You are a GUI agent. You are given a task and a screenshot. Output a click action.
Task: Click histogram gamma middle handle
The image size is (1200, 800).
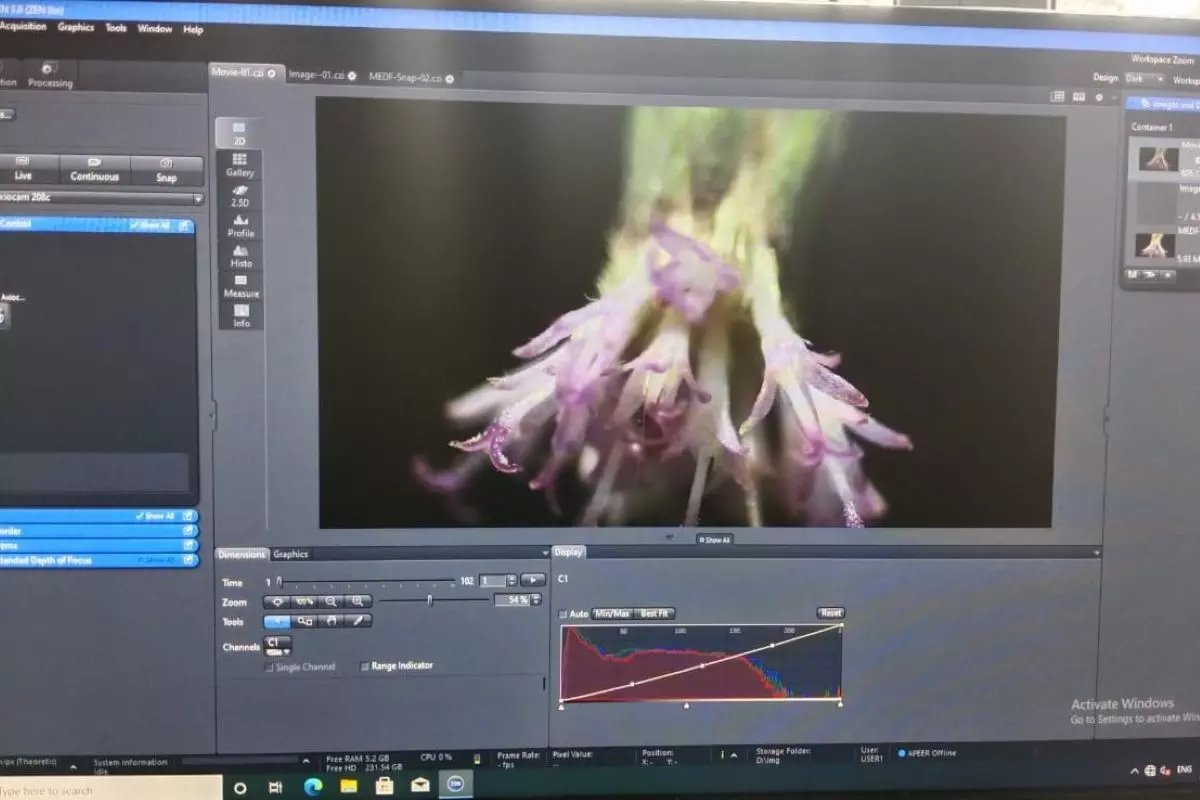click(686, 706)
